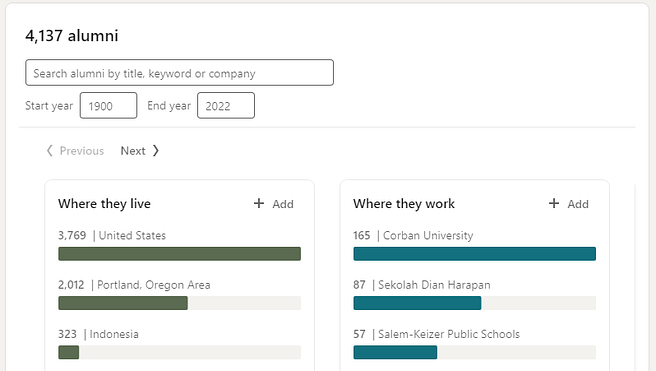Image resolution: width=656 pixels, height=371 pixels.
Task: Click the Start year field showing 1900
Action: tap(108, 105)
